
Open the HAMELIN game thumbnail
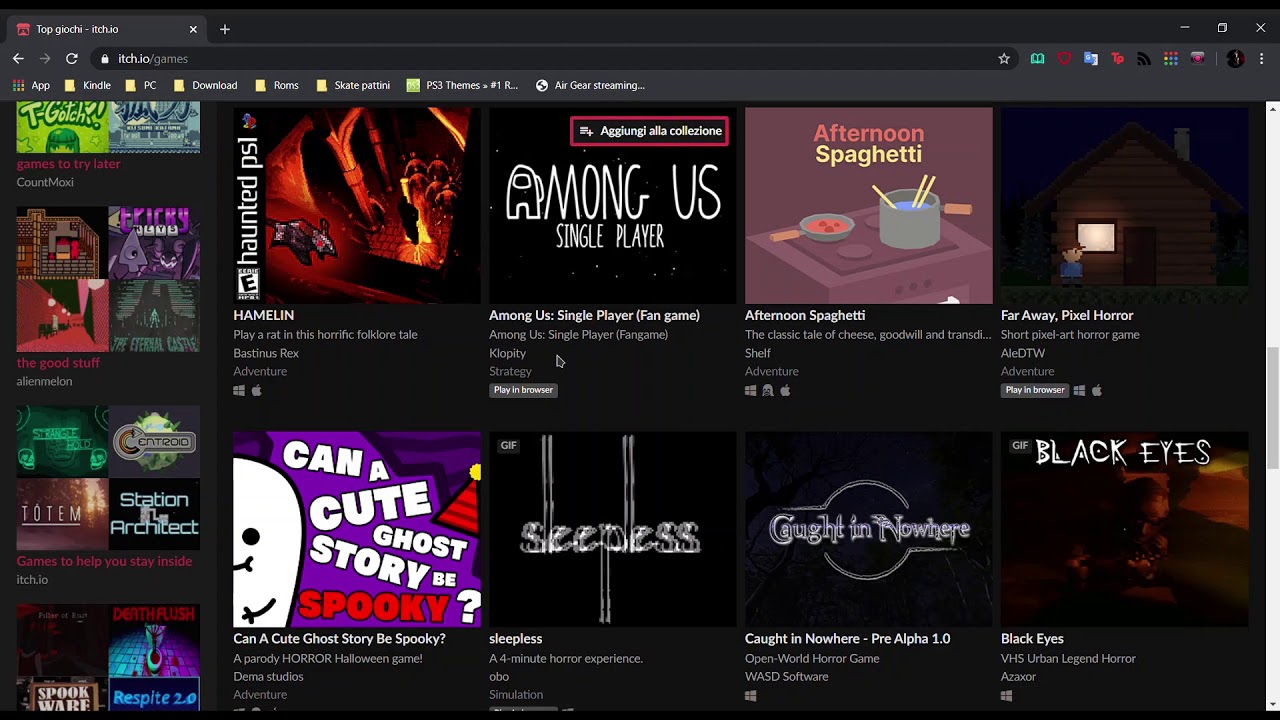point(357,205)
